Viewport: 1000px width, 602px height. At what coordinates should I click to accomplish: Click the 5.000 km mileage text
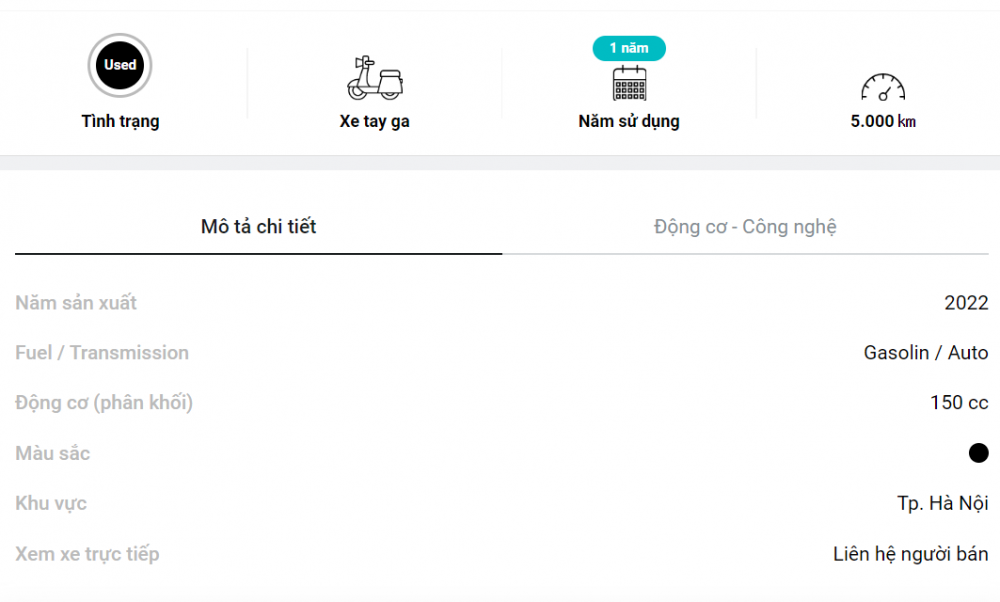[883, 121]
